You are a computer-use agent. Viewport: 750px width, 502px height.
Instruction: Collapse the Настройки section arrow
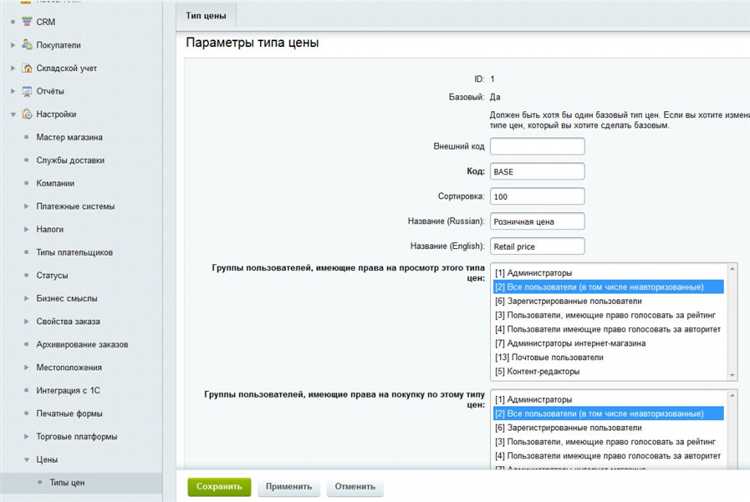click(x=13, y=114)
